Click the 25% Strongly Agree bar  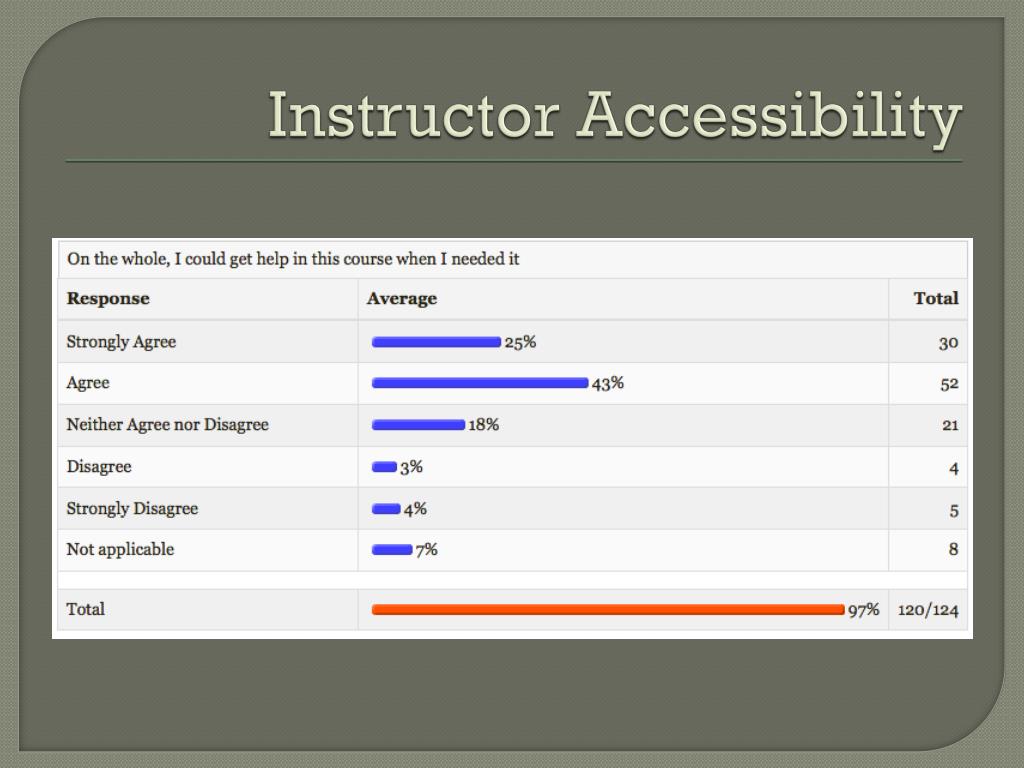click(x=436, y=342)
